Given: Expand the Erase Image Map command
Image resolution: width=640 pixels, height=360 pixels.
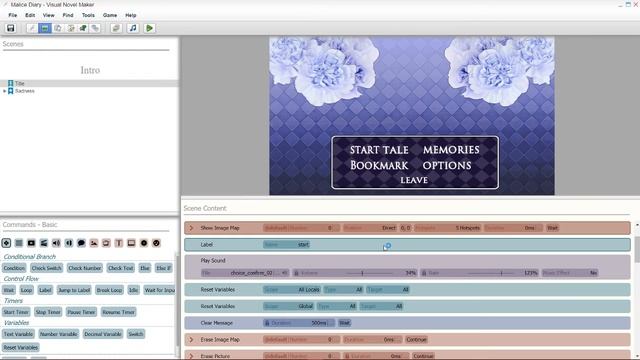Looking at the screenshot, I should [x=191, y=340].
